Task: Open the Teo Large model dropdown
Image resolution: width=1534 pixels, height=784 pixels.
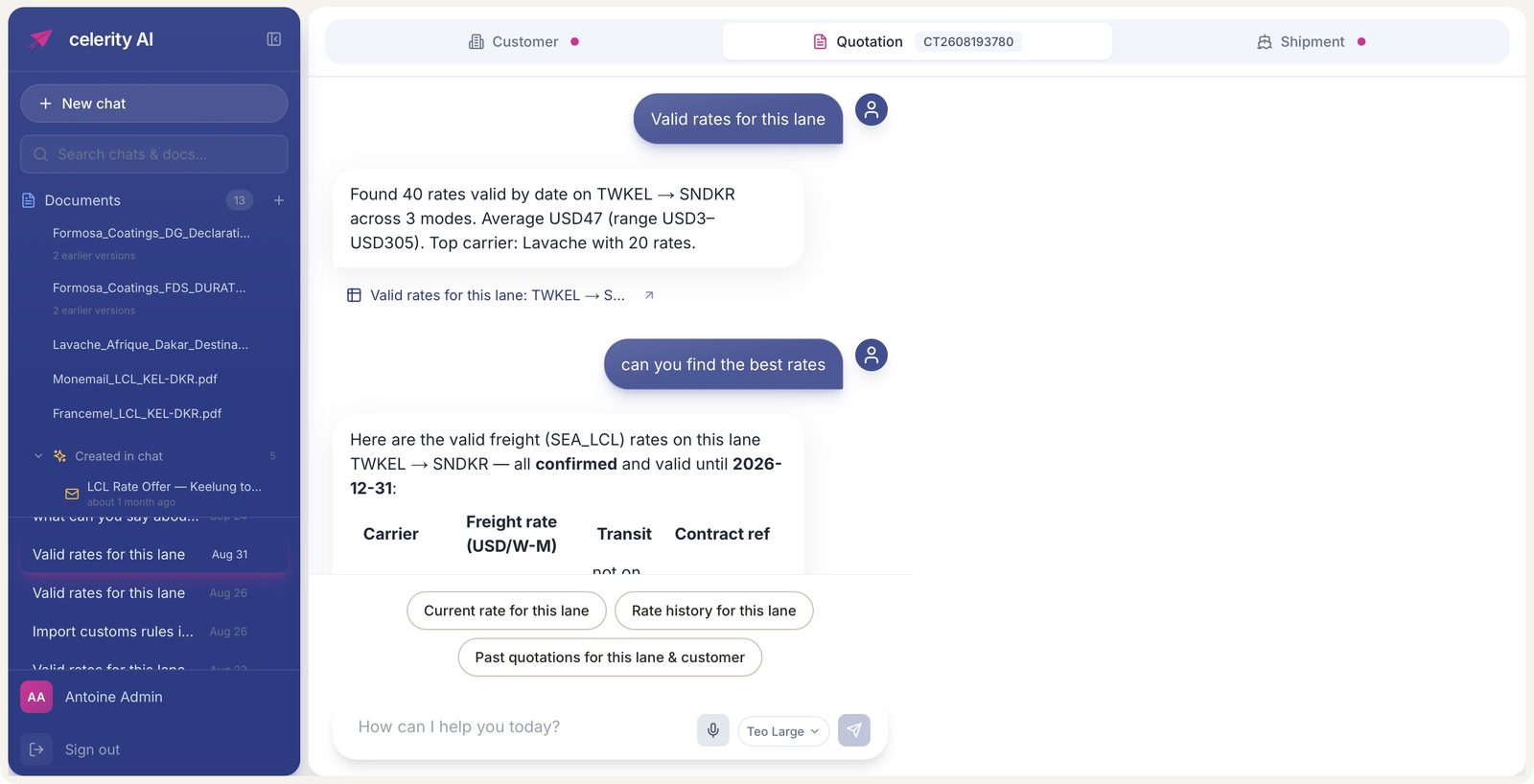Action: [783, 731]
